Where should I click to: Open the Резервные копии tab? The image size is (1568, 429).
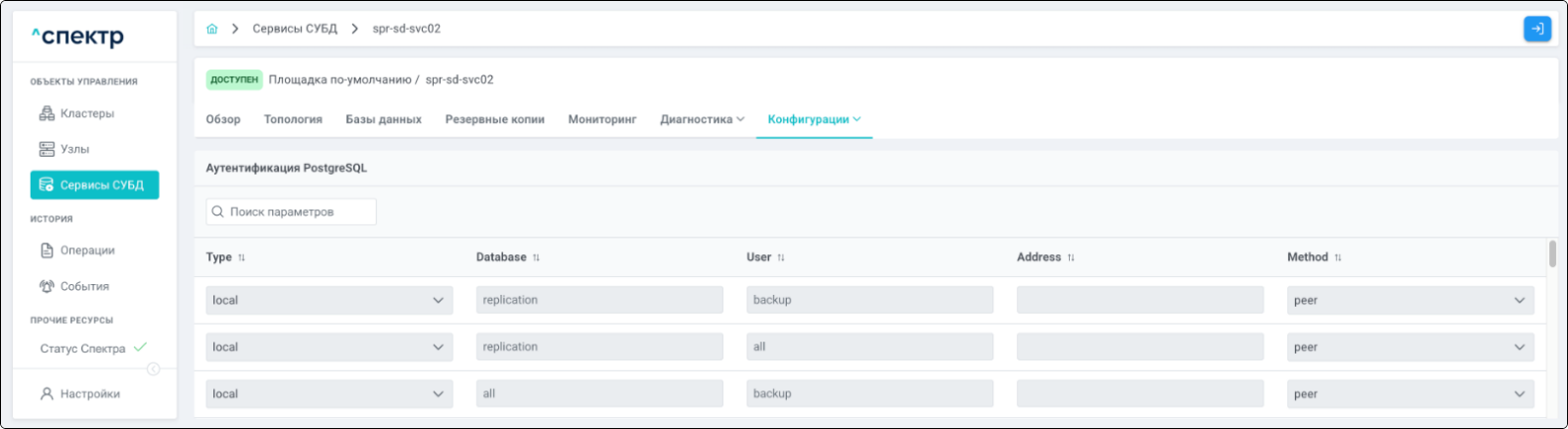494,119
